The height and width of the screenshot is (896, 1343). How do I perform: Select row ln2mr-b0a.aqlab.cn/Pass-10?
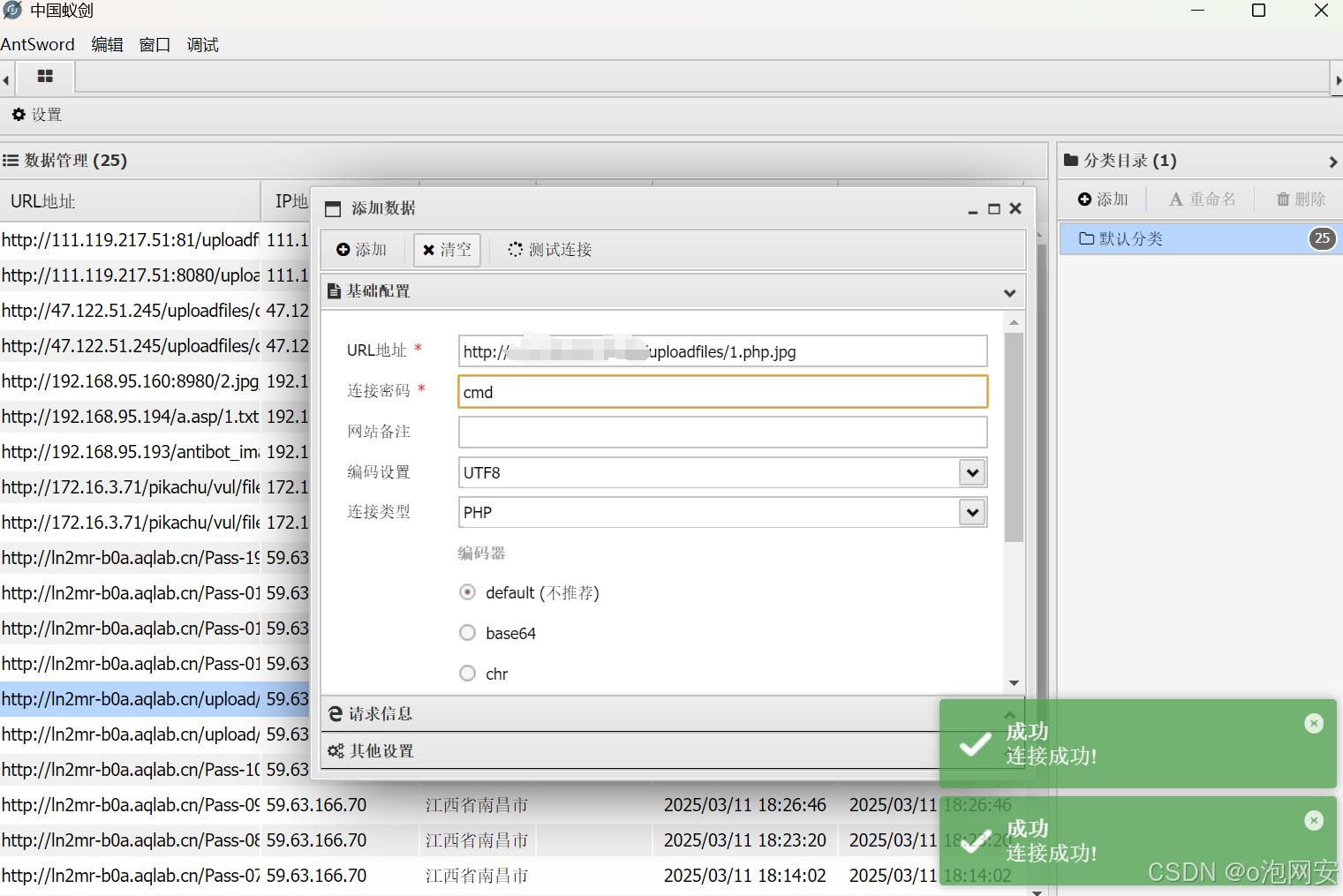[155, 769]
